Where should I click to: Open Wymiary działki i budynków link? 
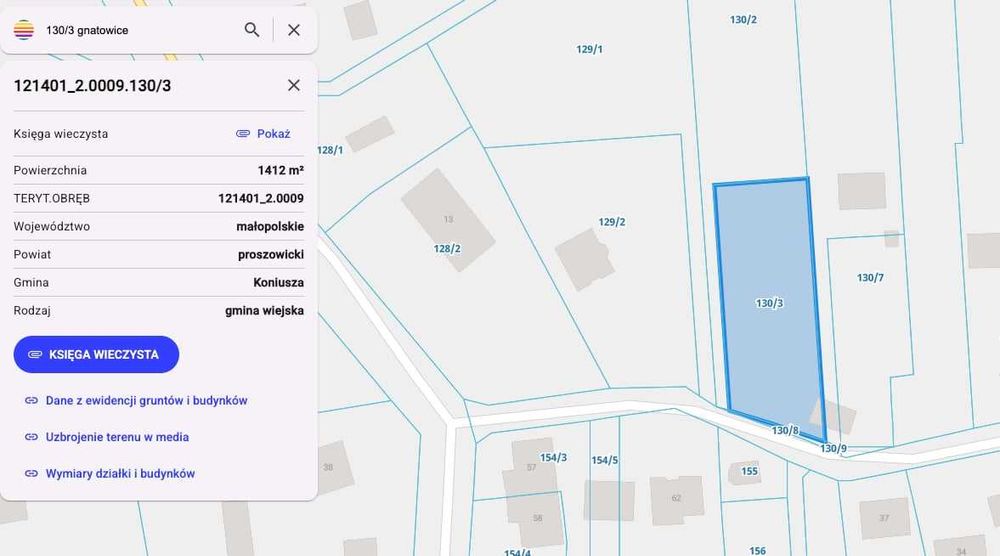pyautogui.click(x=120, y=474)
